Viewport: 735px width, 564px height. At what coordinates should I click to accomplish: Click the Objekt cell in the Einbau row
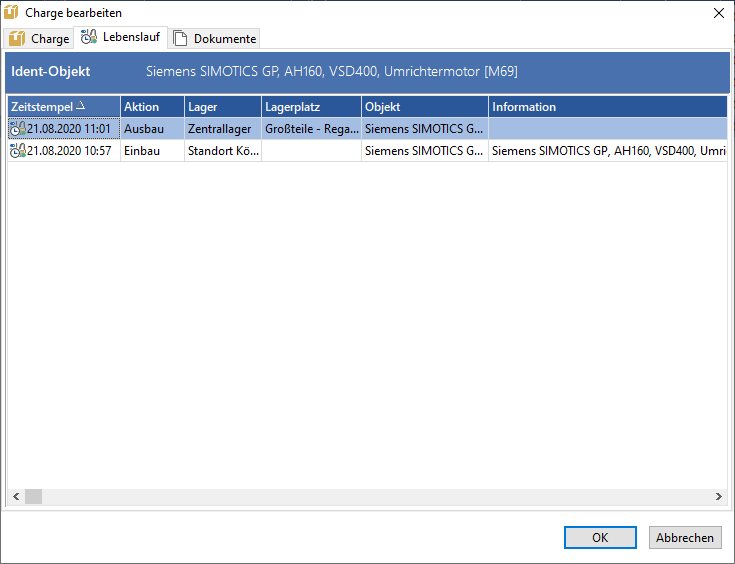[x=425, y=151]
